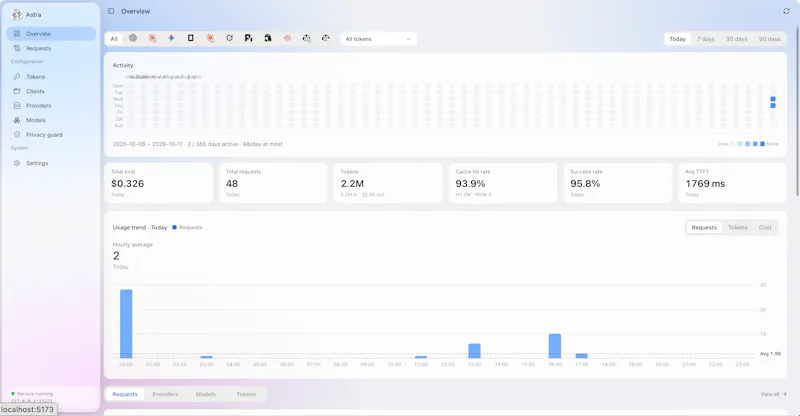Open Privacy guard settings
The height and width of the screenshot is (416, 800).
pos(51,135)
